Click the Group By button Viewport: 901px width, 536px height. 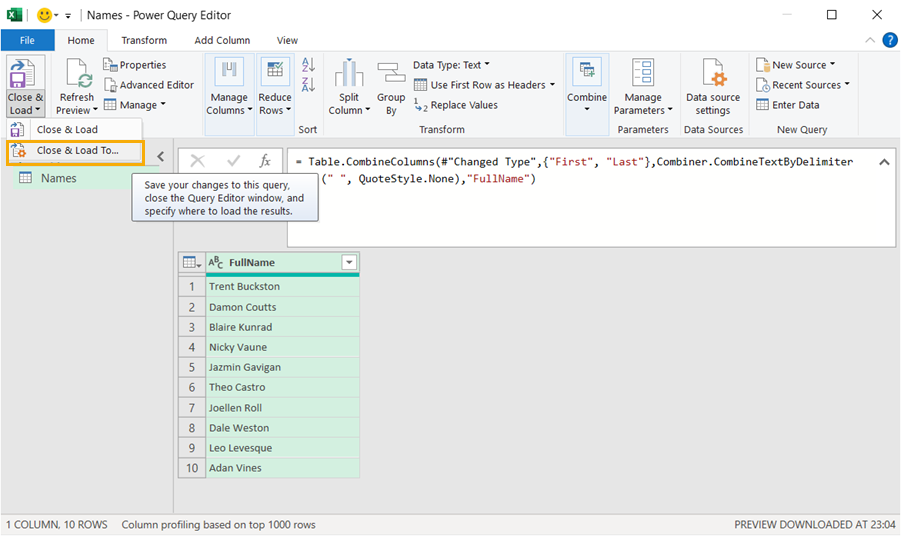click(x=391, y=86)
